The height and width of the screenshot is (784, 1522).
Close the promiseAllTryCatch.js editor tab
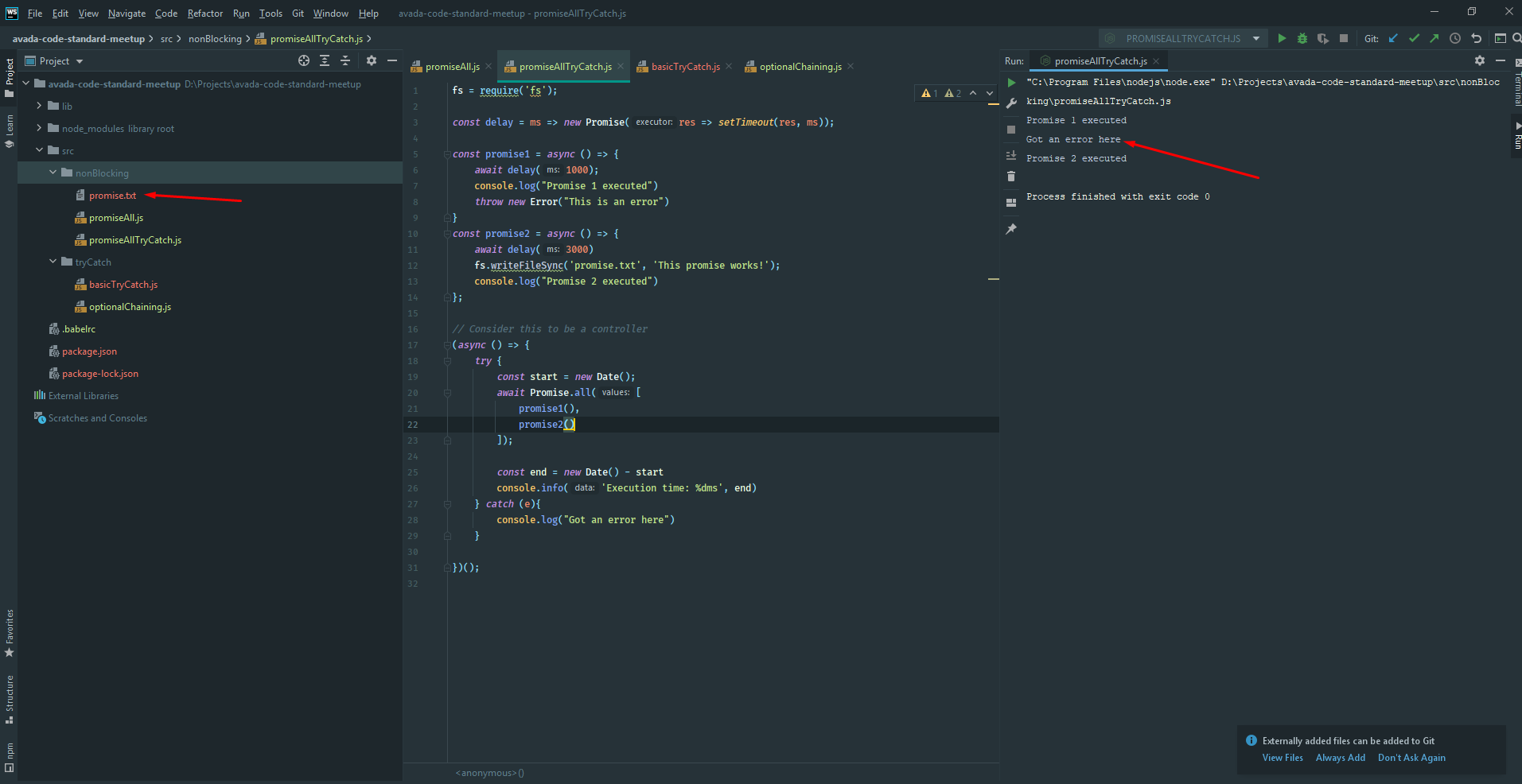pos(621,67)
